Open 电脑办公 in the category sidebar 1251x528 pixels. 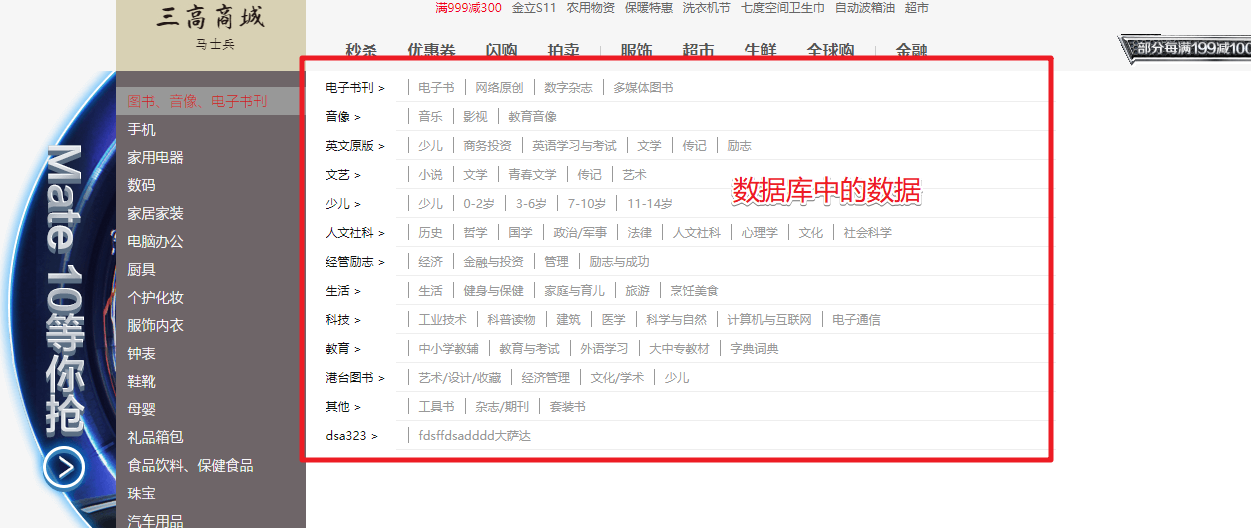155,241
